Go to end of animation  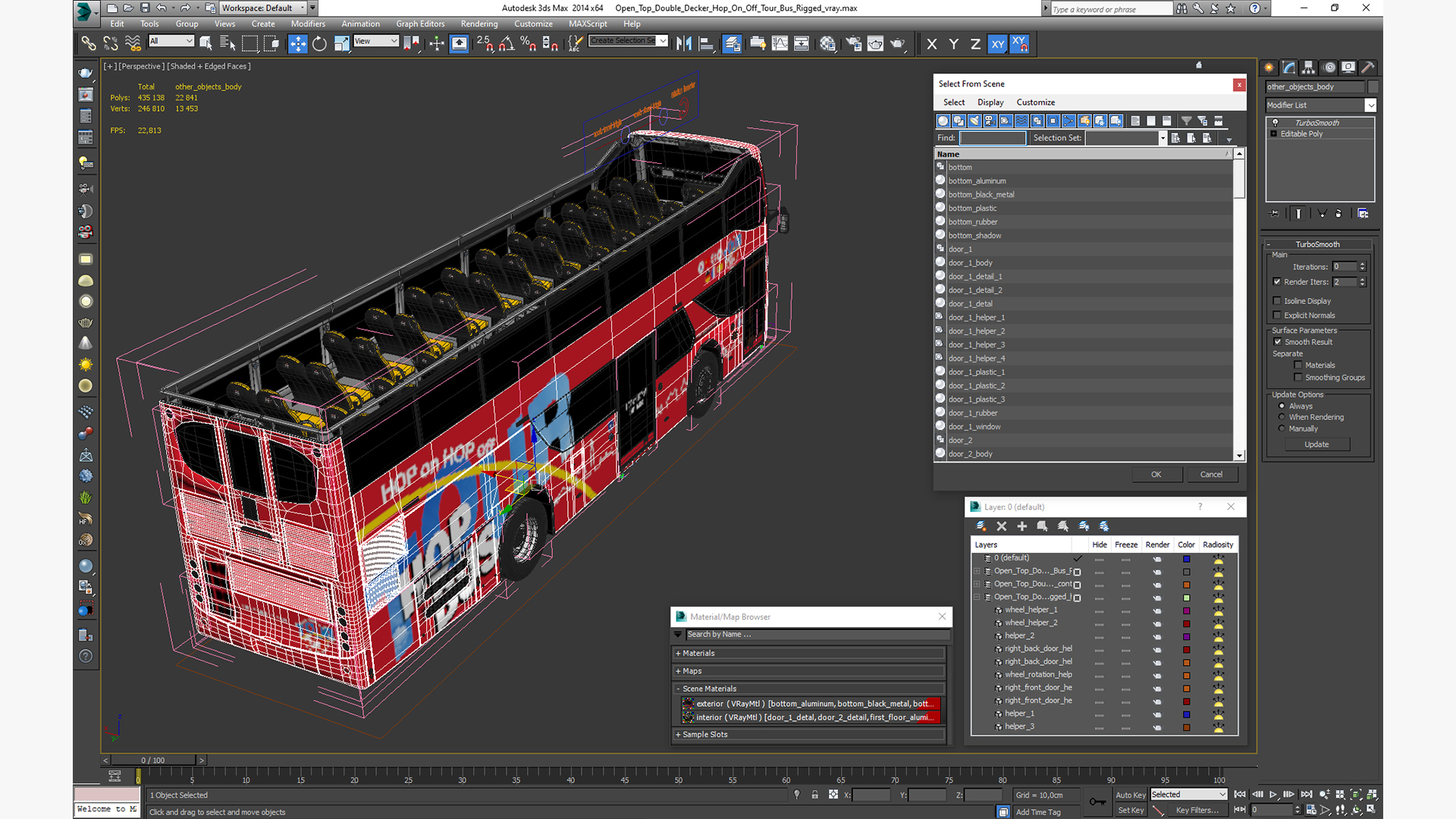coord(1306,795)
